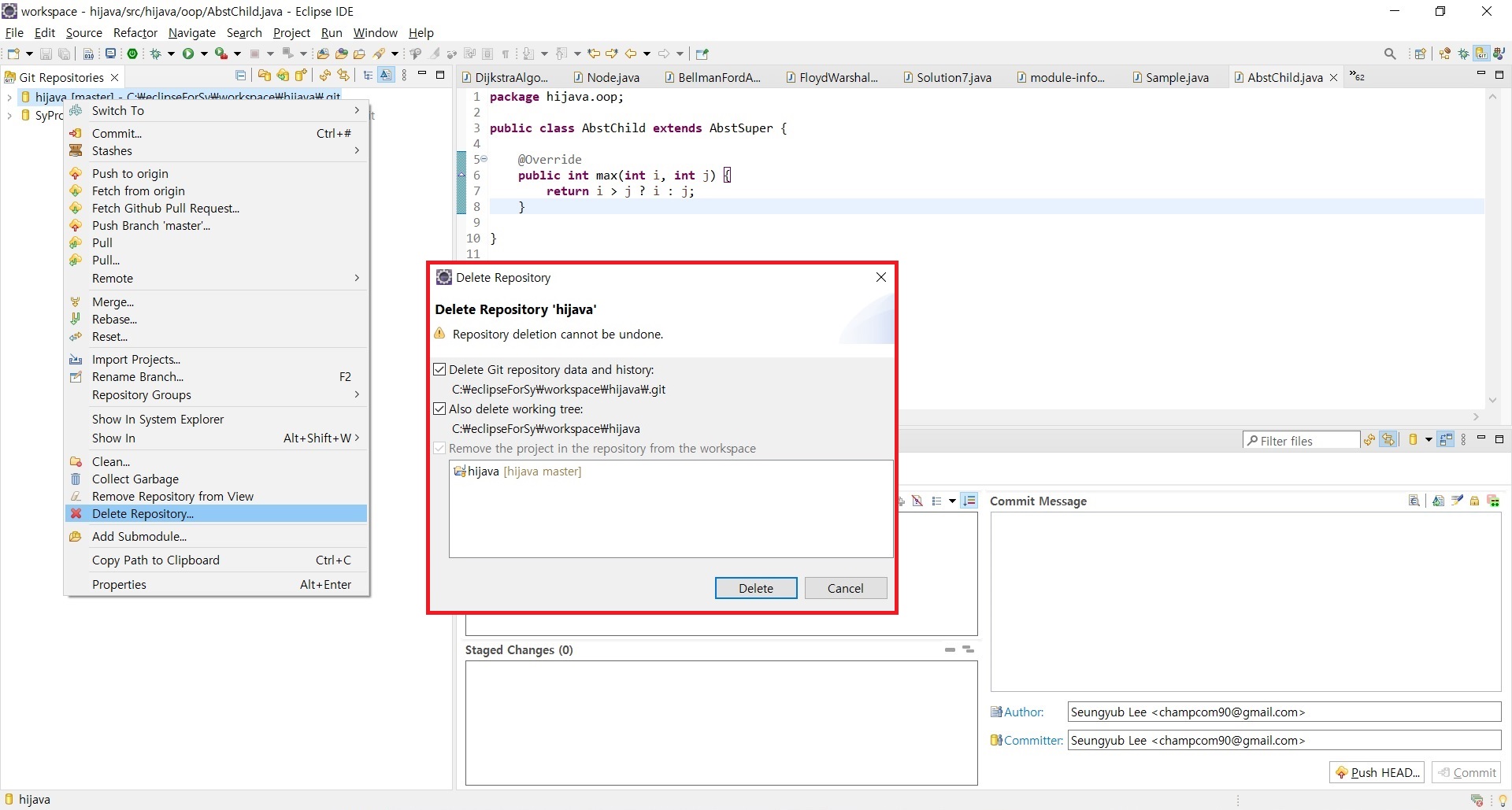Click the main toolbar Search magnifier icon
Image resolution: width=1512 pixels, height=810 pixels.
click(x=1390, y=54)
